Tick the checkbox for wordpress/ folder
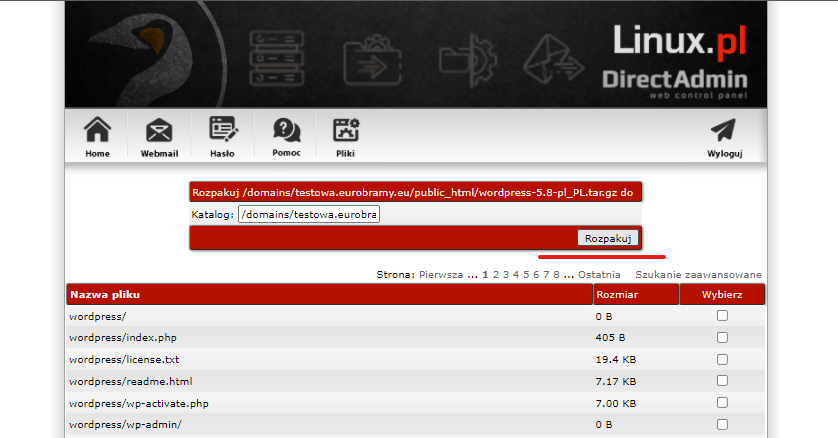Viewport: 838px width, 438px height. coord(722,316)
